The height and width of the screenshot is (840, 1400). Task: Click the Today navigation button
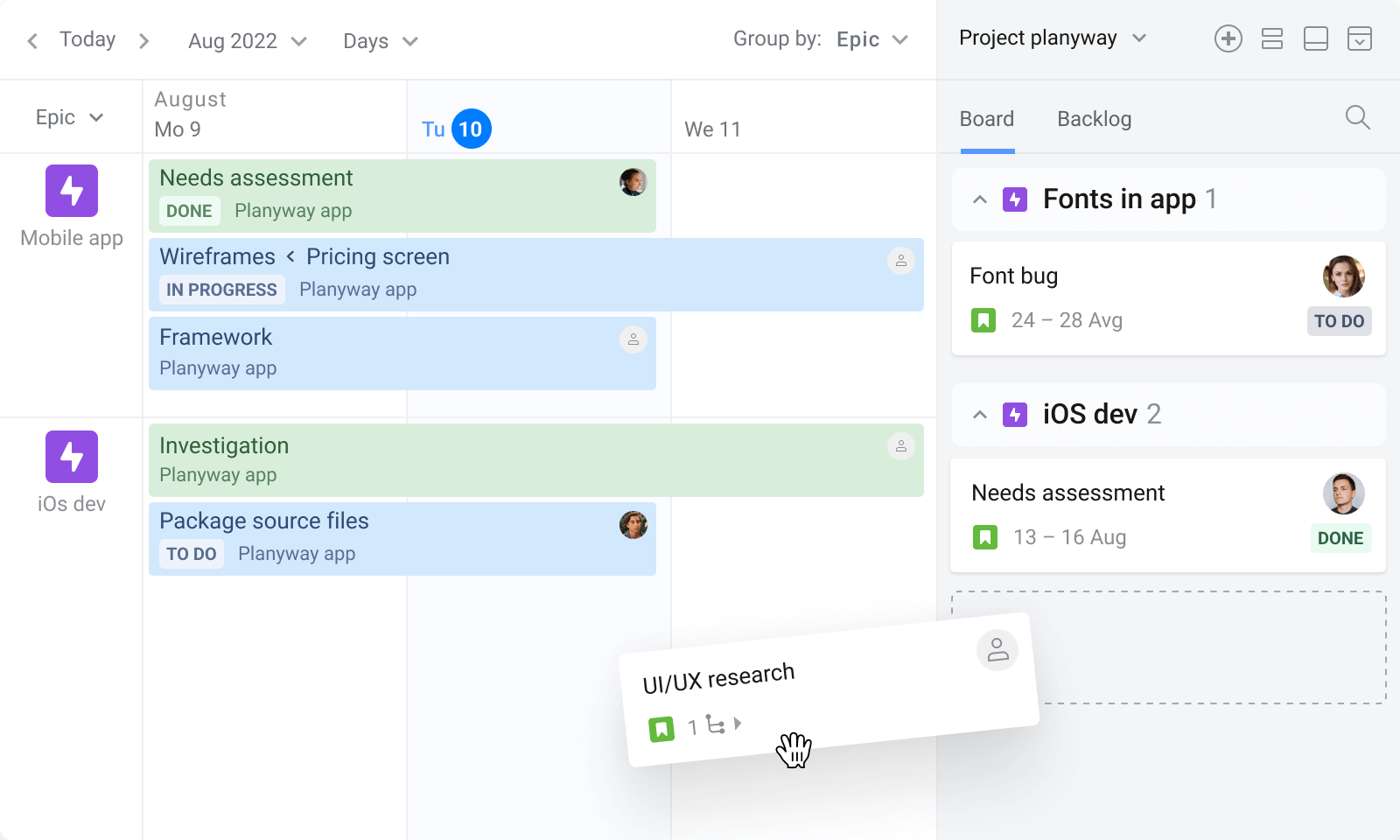87,39
